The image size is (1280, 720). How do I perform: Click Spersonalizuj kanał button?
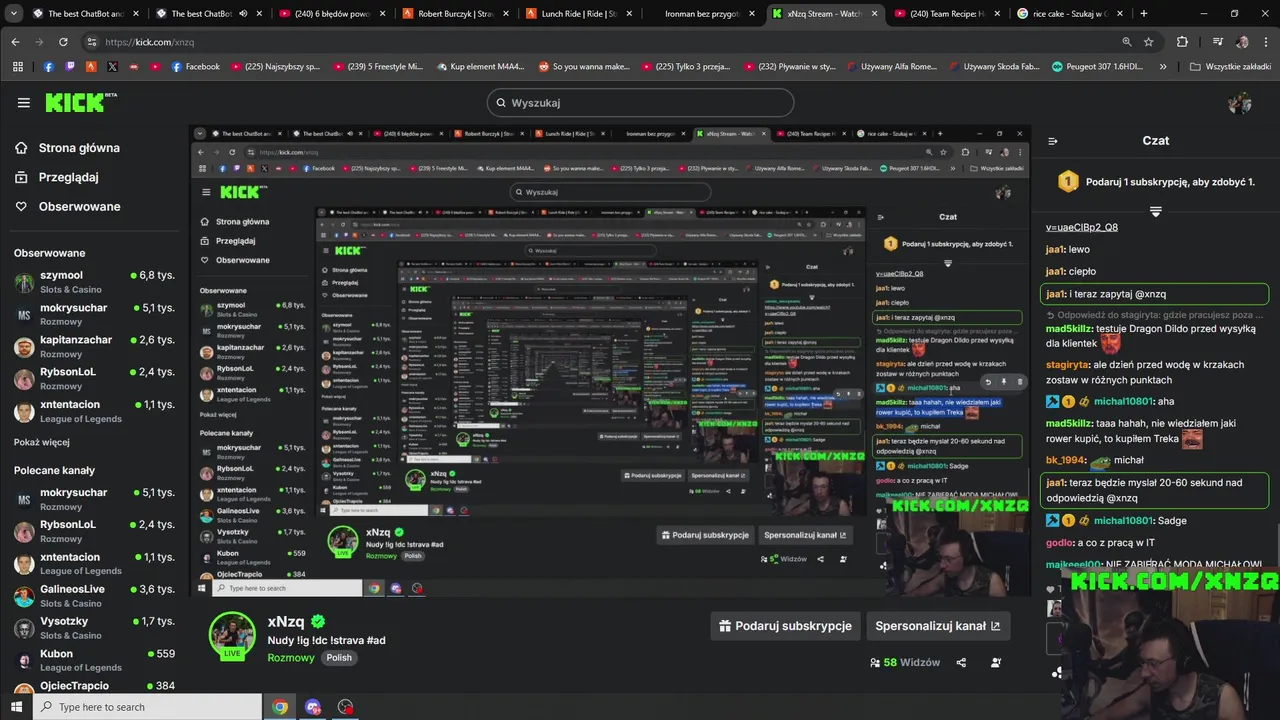938,626
